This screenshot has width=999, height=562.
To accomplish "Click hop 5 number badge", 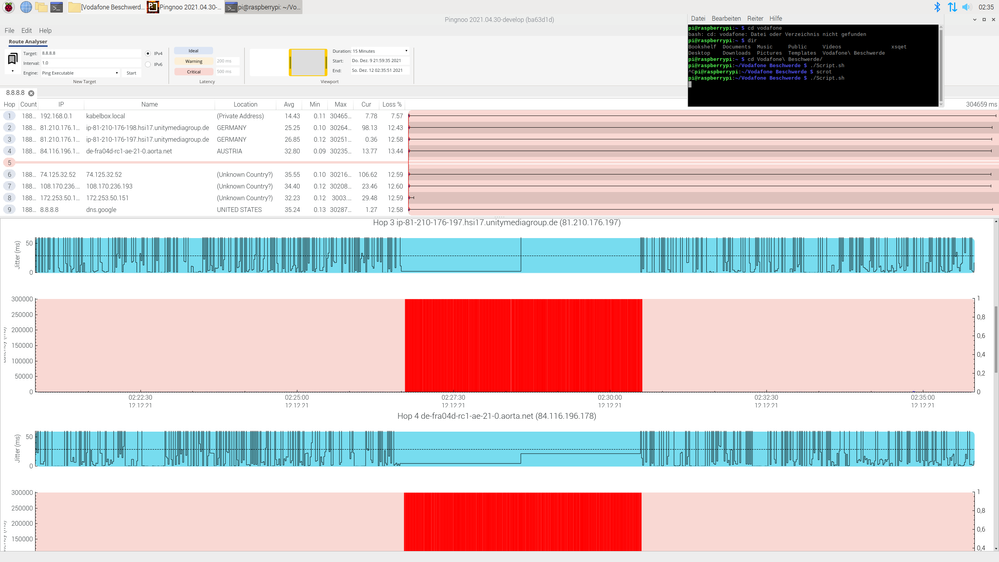I will coord(9,162).
